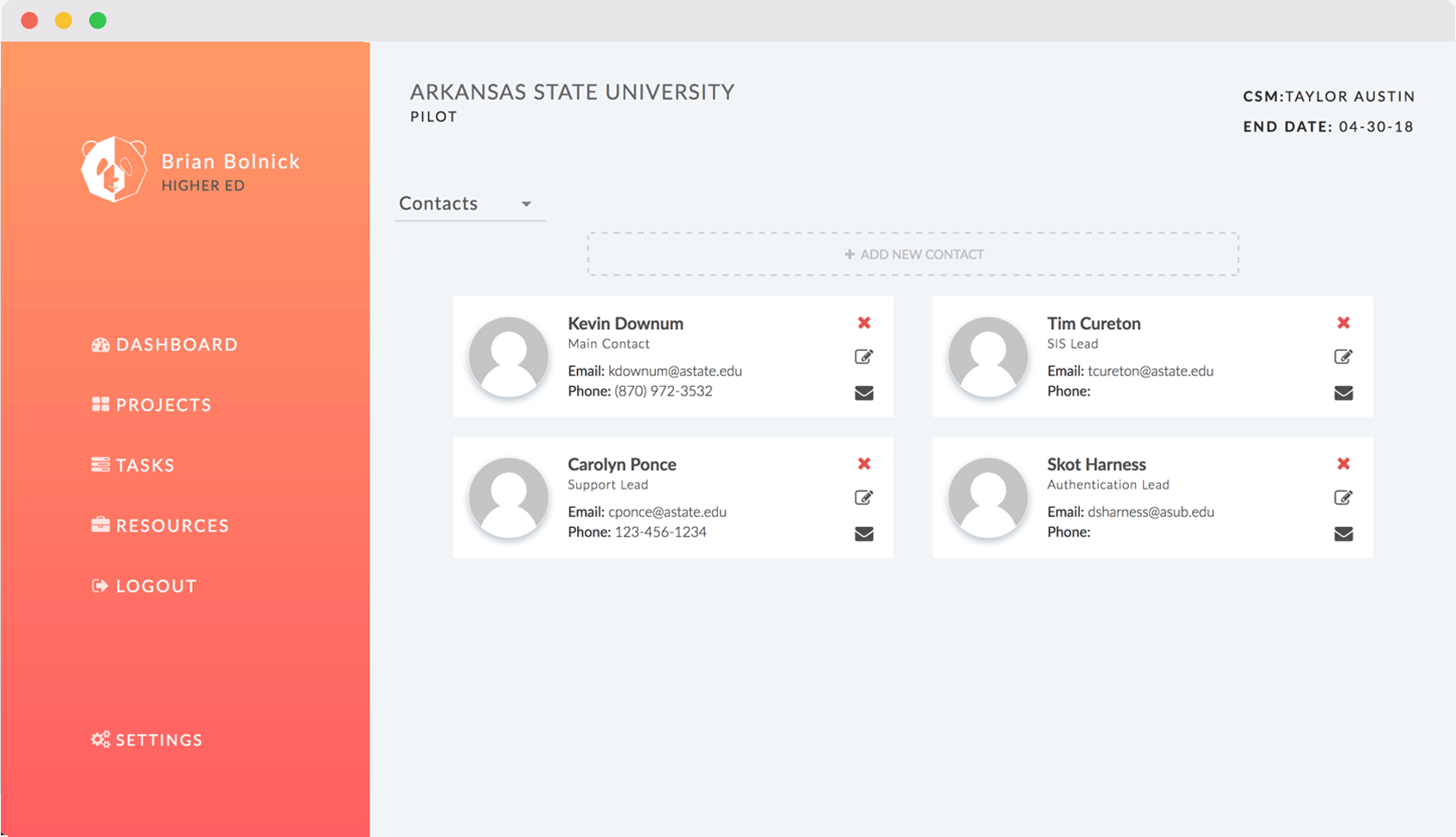Screen dimensions: 1456x837
Task: Click Add New Contact button
Action: click(913, 254)
